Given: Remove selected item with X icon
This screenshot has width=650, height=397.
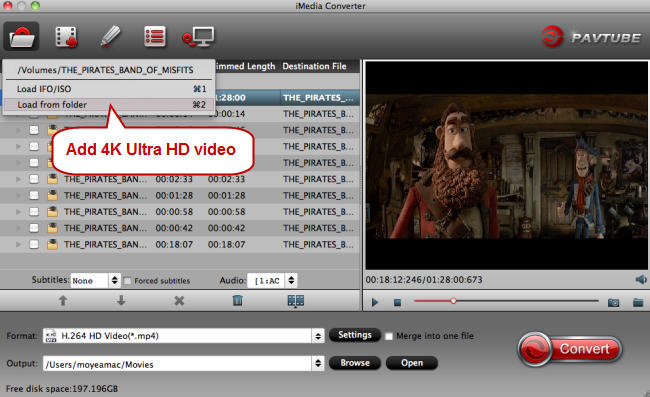Looking at the screenshot, I should pos(179,300).
